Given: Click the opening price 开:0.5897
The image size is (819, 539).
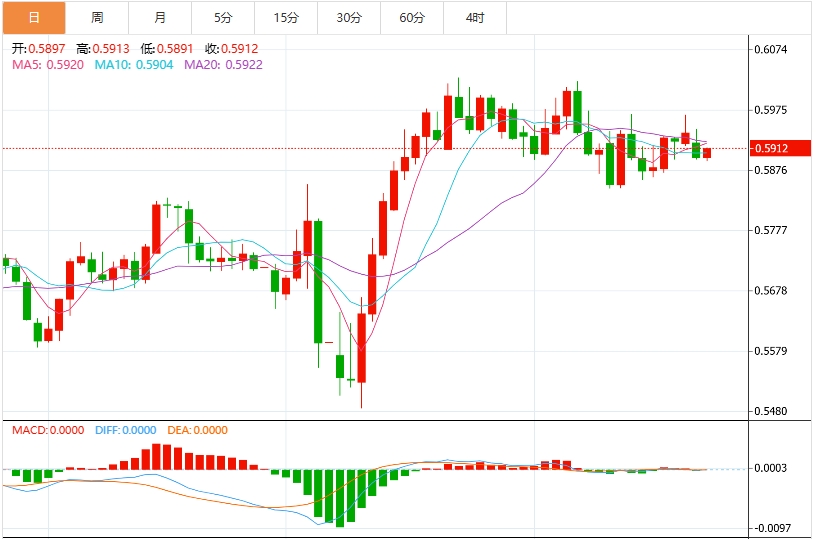Looking at the screenshot, I should click(x=39, y=49).
